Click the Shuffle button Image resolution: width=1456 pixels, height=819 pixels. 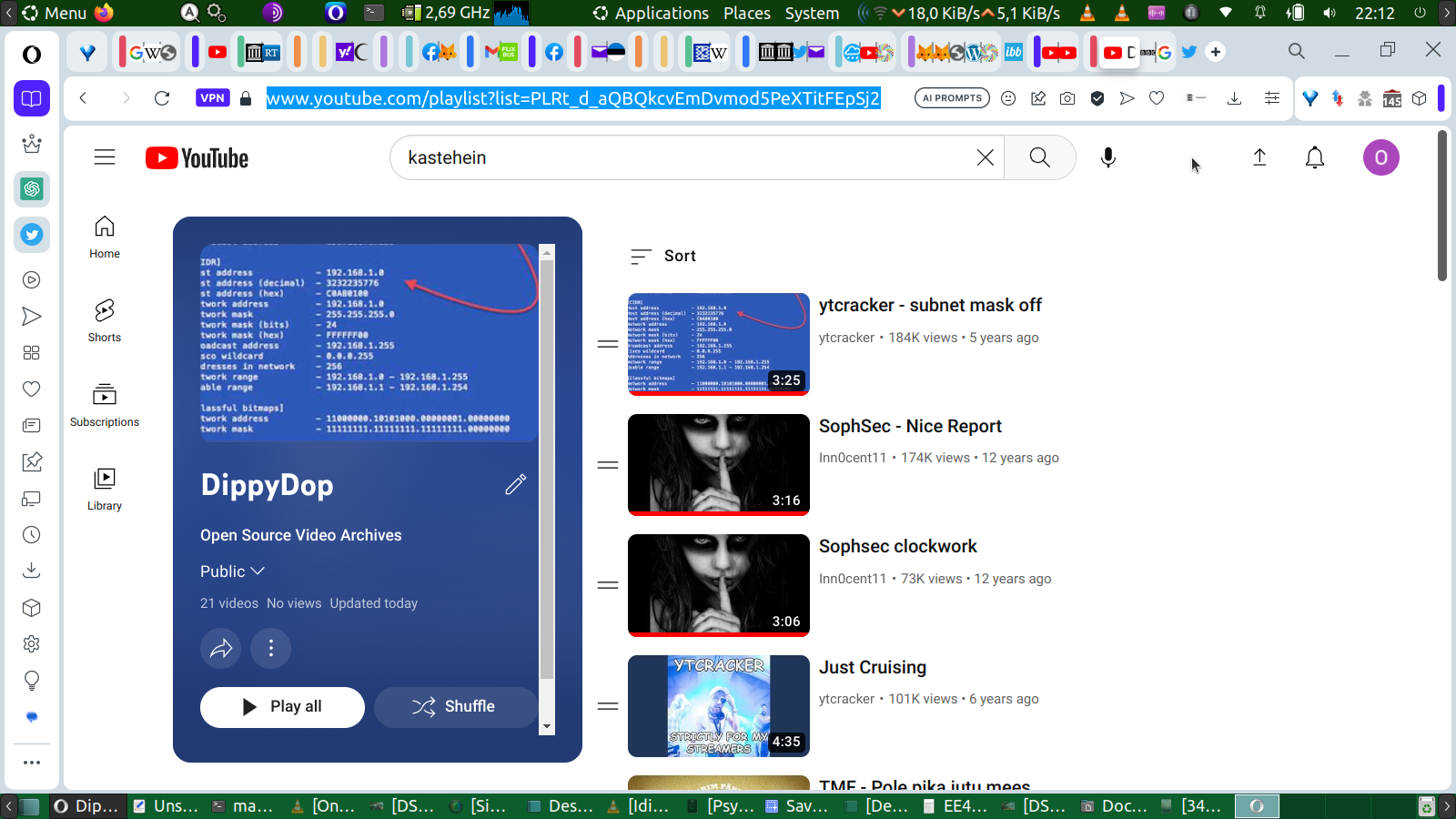point(456,707)
